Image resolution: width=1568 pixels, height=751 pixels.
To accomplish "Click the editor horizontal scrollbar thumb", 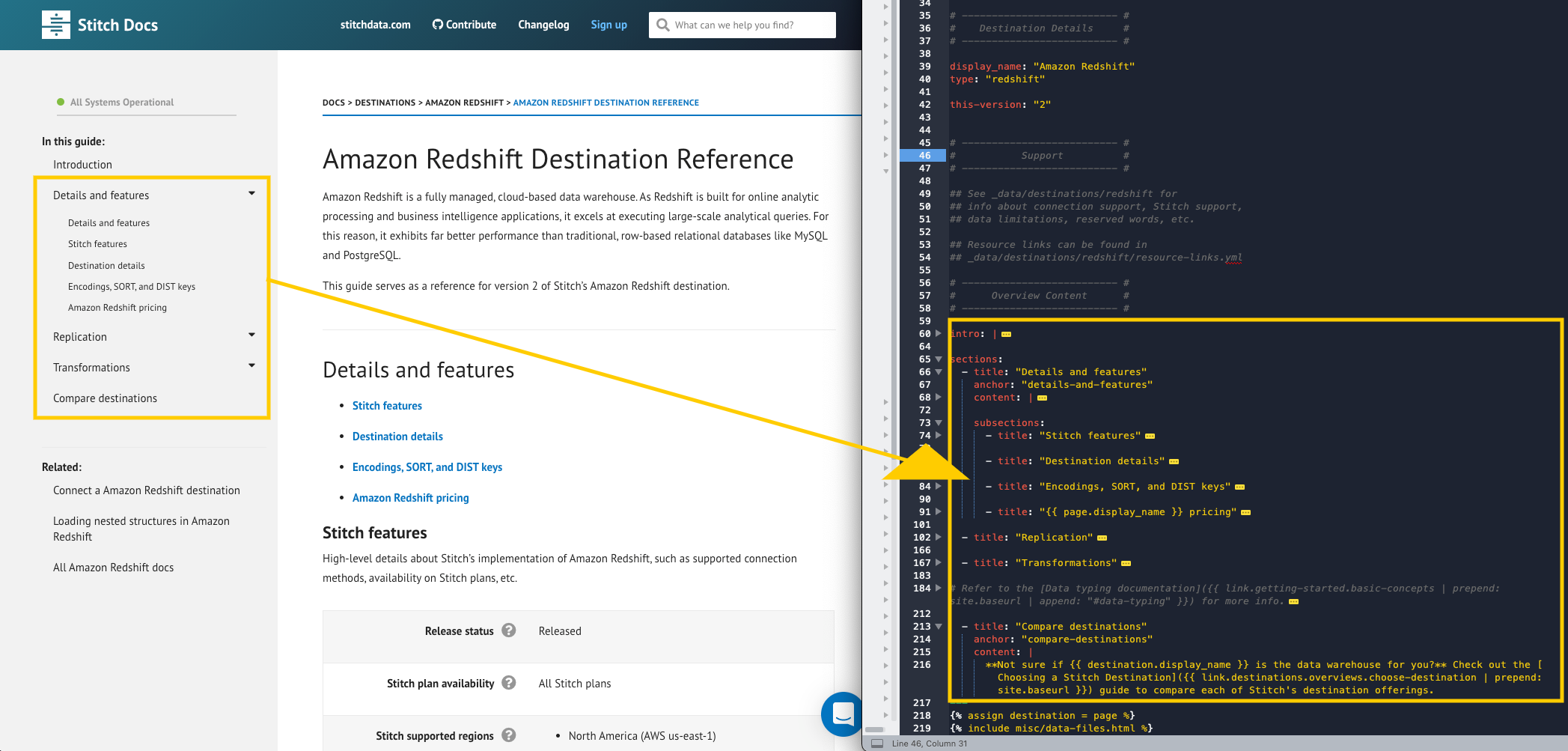I will (x=875, y=730).
